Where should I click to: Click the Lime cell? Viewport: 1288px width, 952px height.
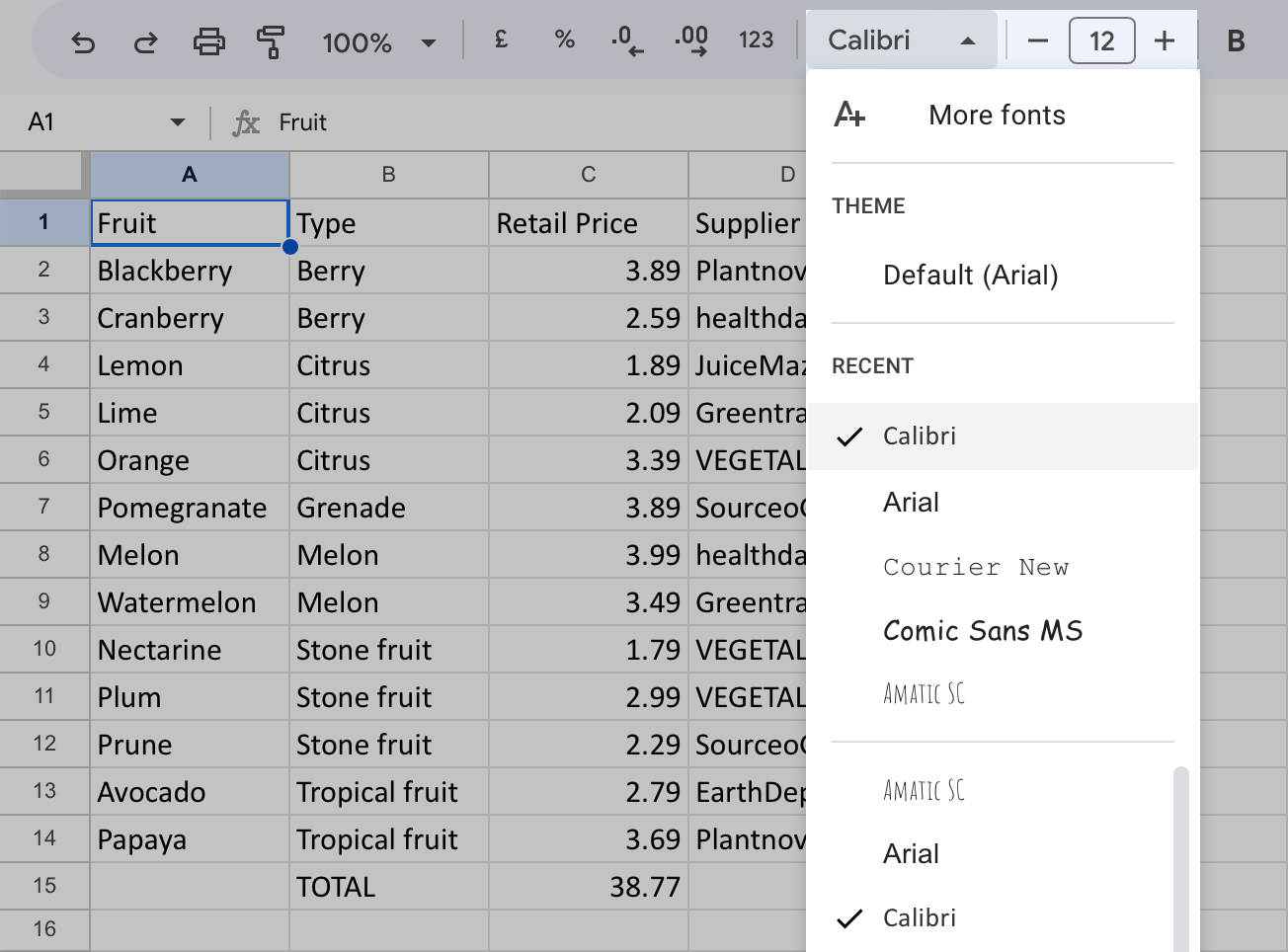click(190, 413)
